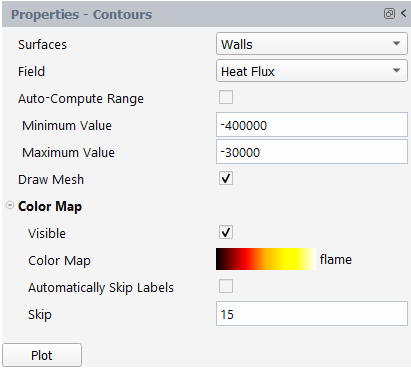Collapse the Color Map section toggle icon
The width and height of the screenshot is (411, 369).
pyautogui.click(x=10, y=205)
